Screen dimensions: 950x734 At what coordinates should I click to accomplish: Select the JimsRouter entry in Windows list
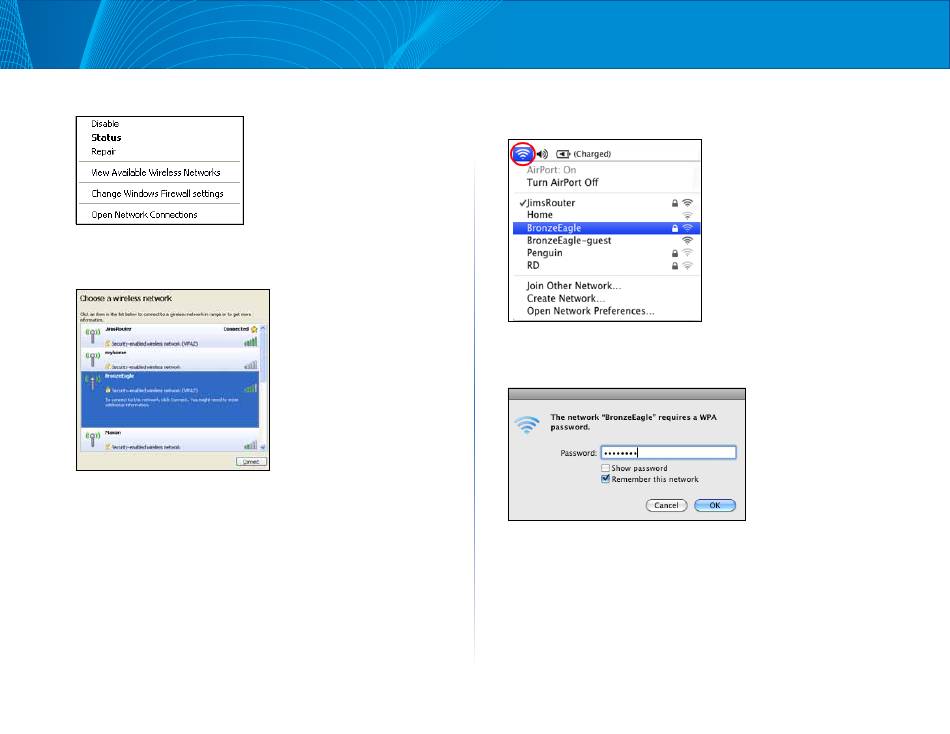coord(170,336)
